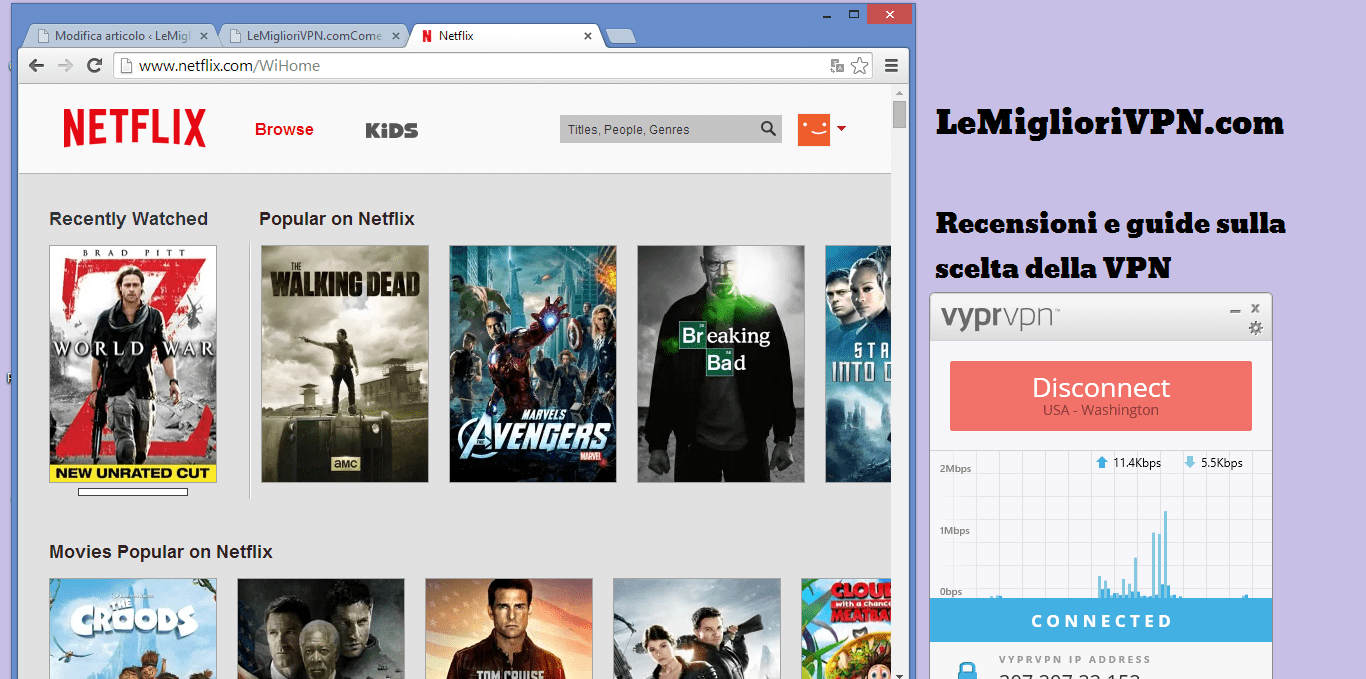The image size is (1366, 679).
Task: Click the Recently Watched heading
Action: [129, 219]
